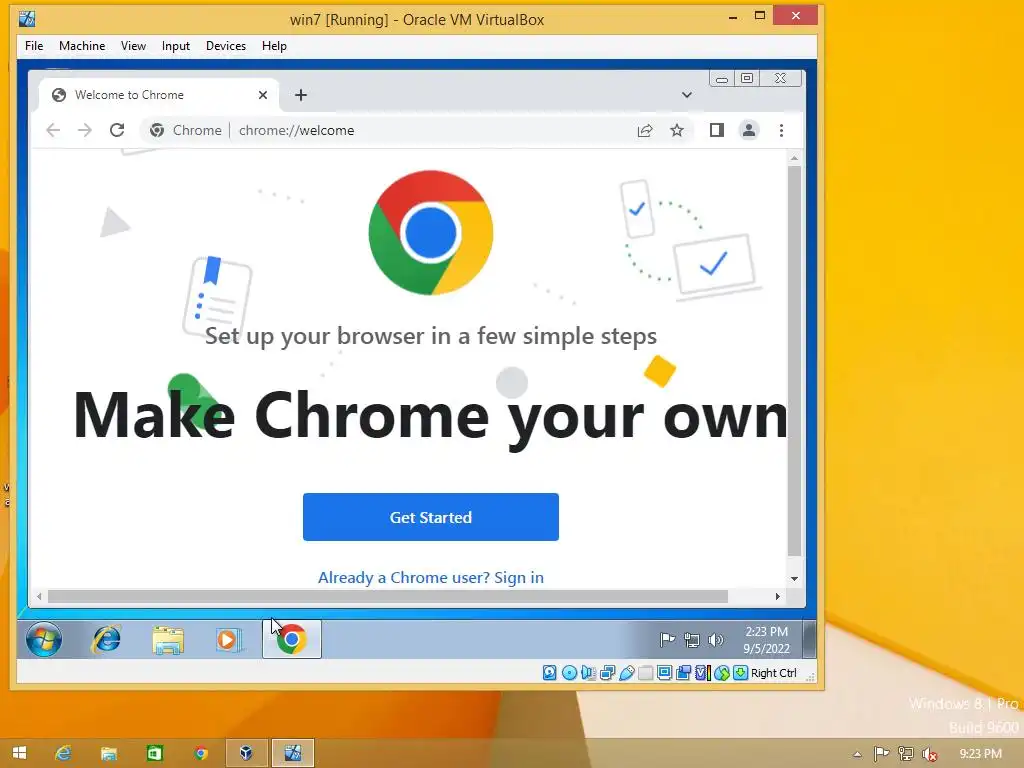Screen dimensions: 1024x768
Task: Click the VirtualBox network indicator
Action: [x=607, y=673]
